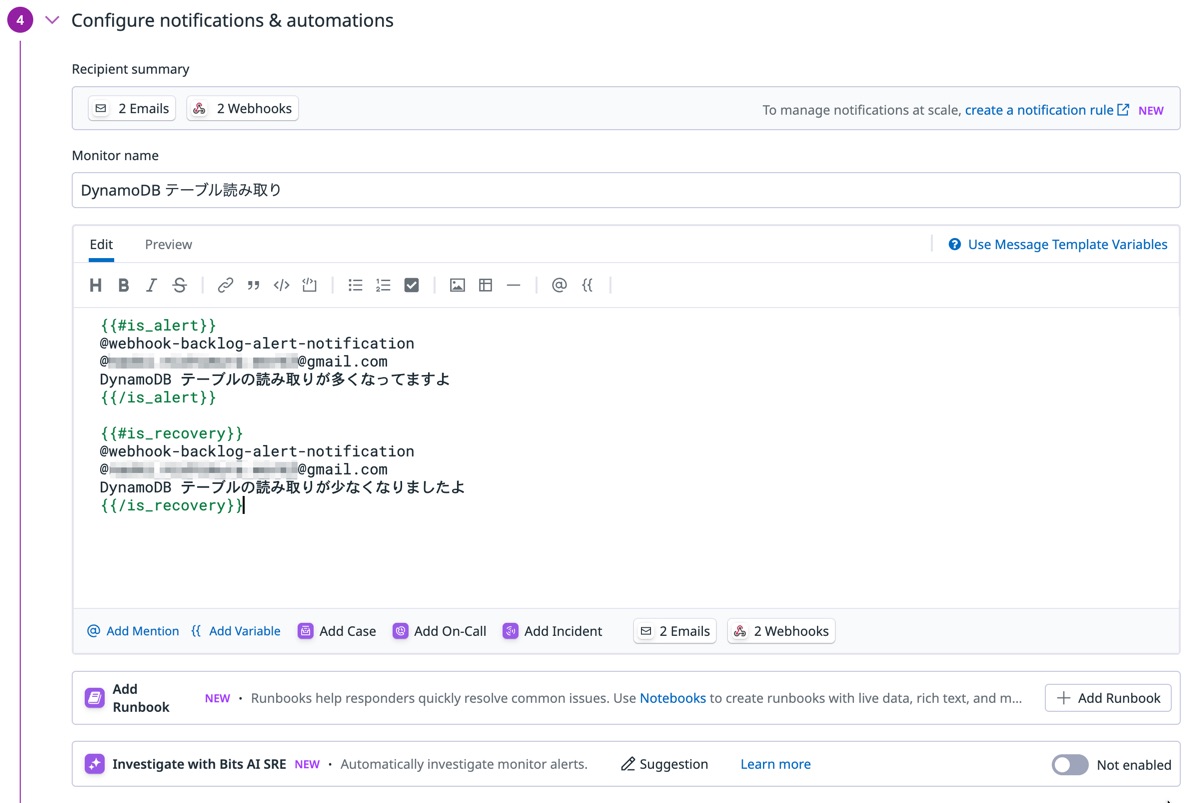Apply italic formatting to the message
This screenshot has height=803, width=1188.
(x=151, y=285)
